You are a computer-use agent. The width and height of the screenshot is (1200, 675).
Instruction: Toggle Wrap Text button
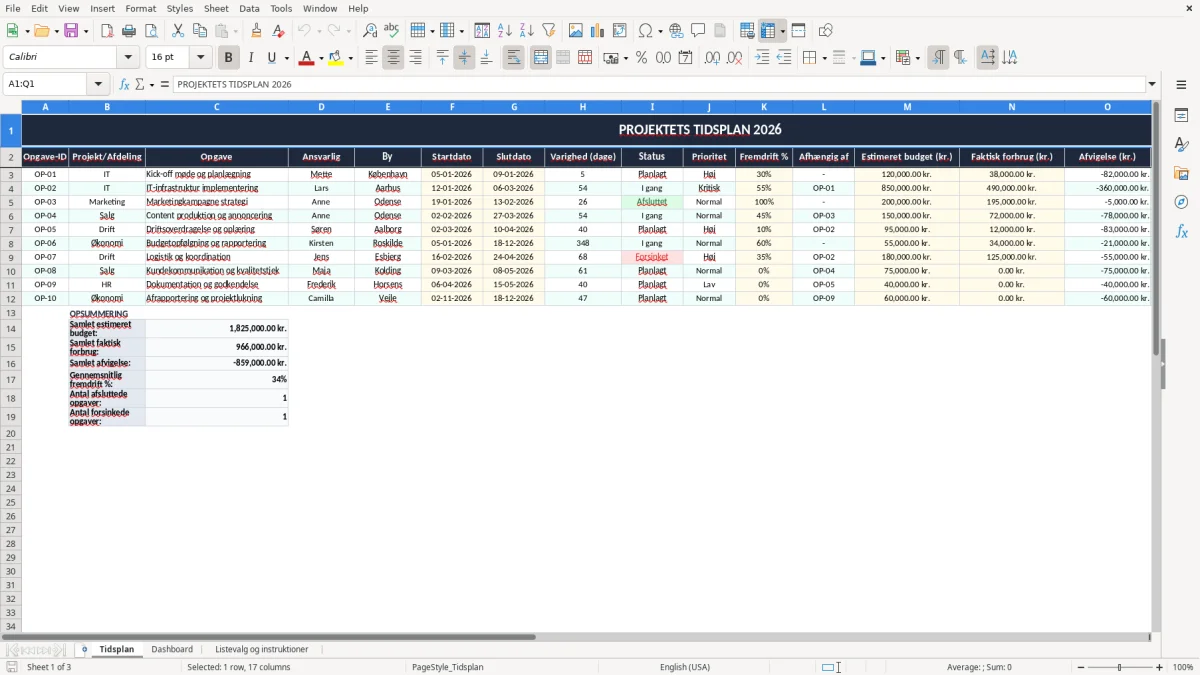(x=513, y=58)
